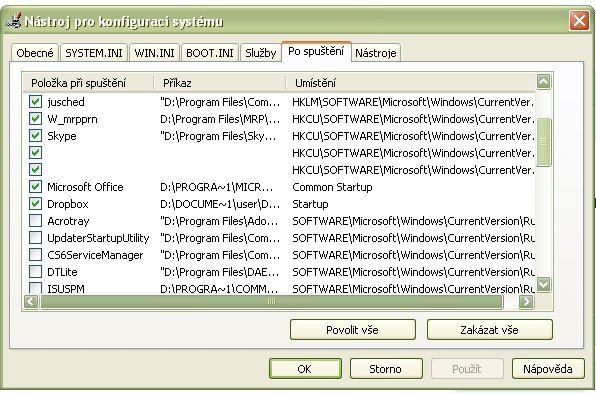Switch to the BOOT.INI tab

click(209, 53)
